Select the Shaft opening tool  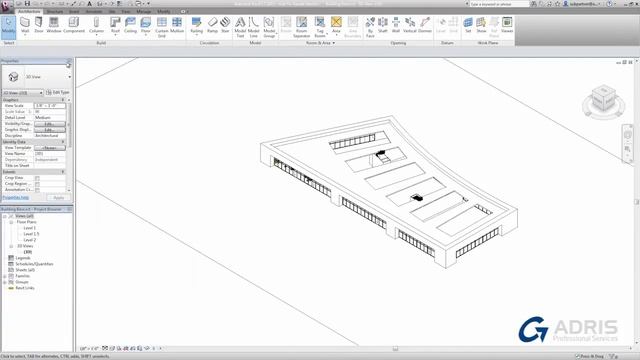[382, 25]
